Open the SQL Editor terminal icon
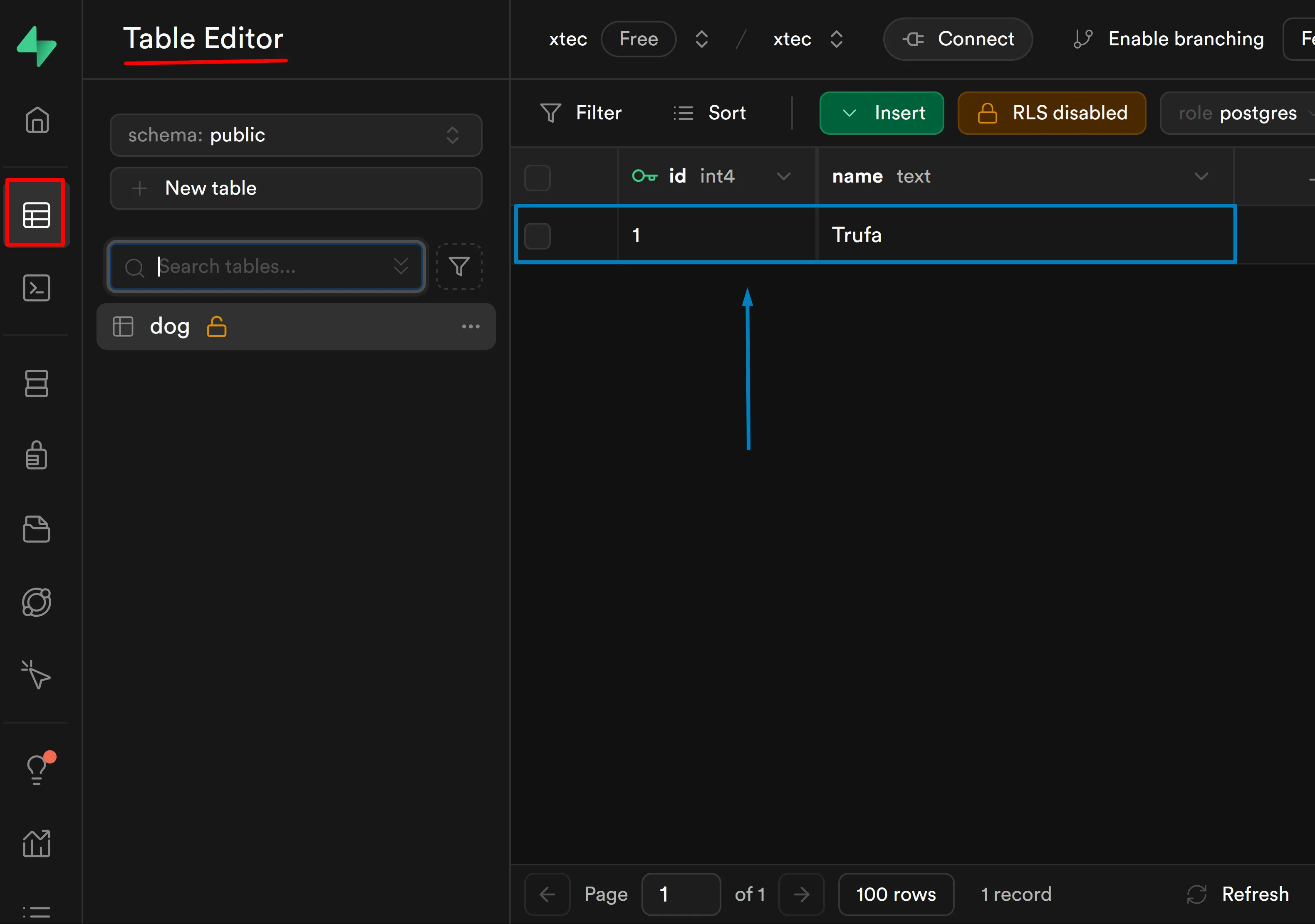The image size is (1315, 924). click(x=36, y=288)
